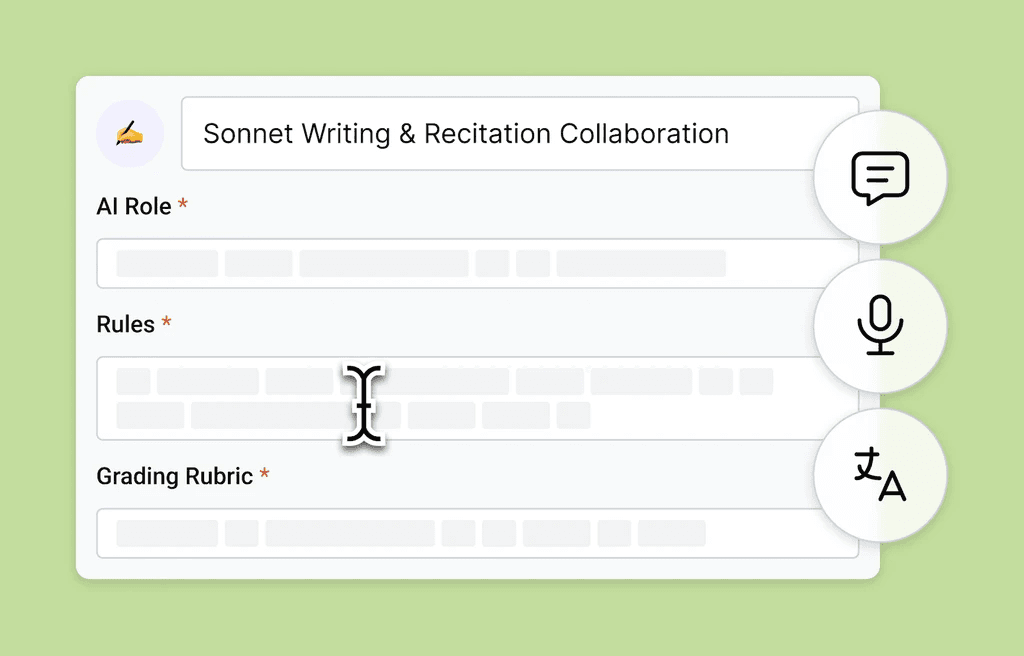The width and height of the screenshot is (1024, 656).
Task: Open the language translation button
Action: [880, 474]
